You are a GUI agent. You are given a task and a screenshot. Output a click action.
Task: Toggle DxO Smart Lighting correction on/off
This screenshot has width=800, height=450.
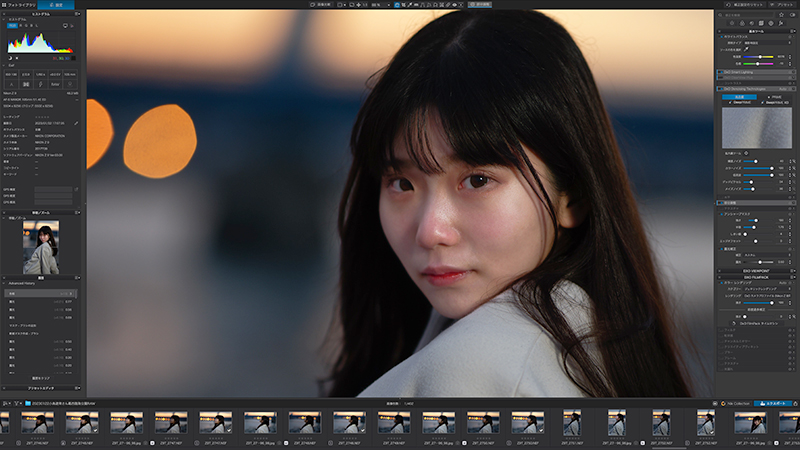tap(721, 72)
